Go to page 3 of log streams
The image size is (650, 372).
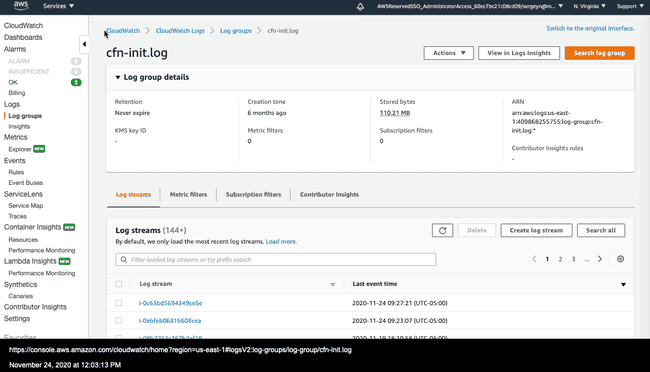point(574,259)
